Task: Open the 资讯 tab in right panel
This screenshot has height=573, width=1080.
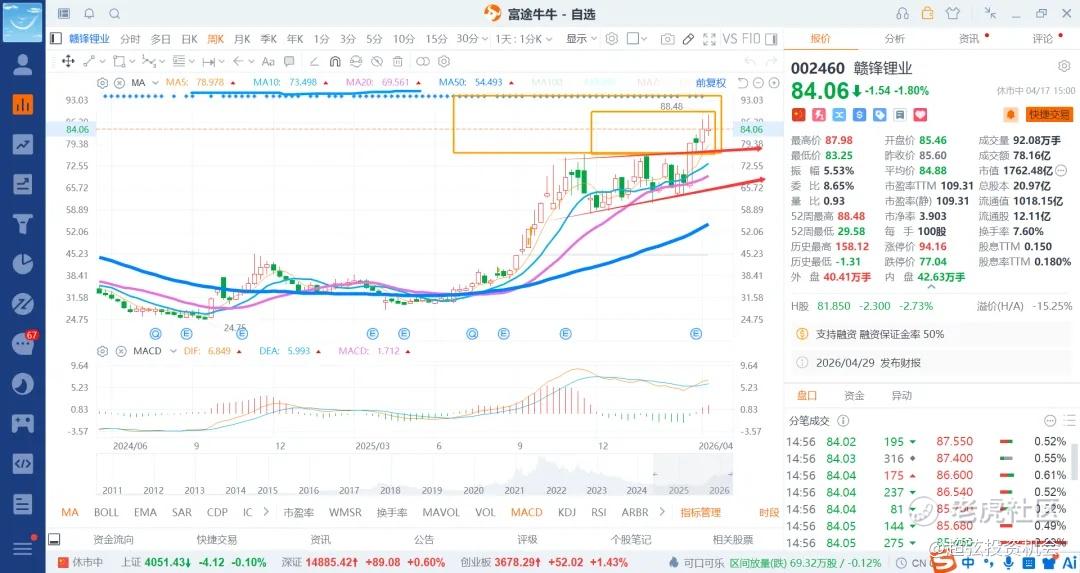Action: click(969, 39)
